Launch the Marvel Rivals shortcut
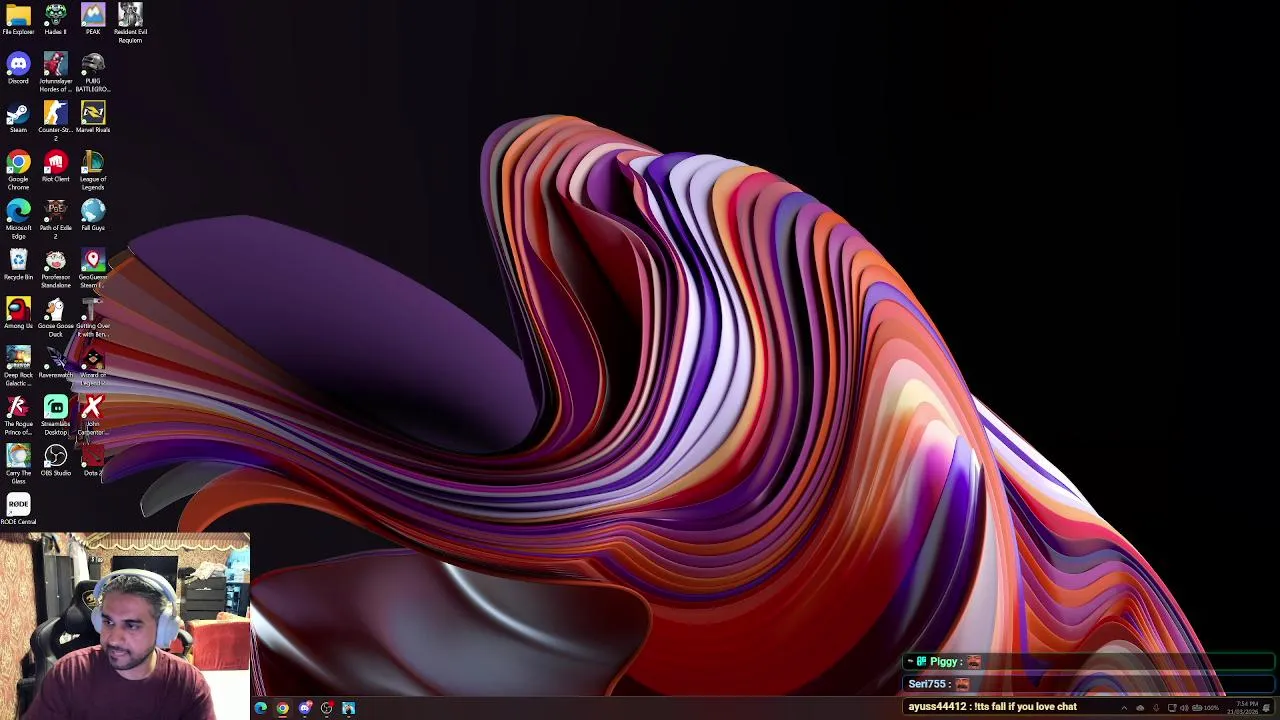Viewport: 1280px width, 720px height. 93,118
